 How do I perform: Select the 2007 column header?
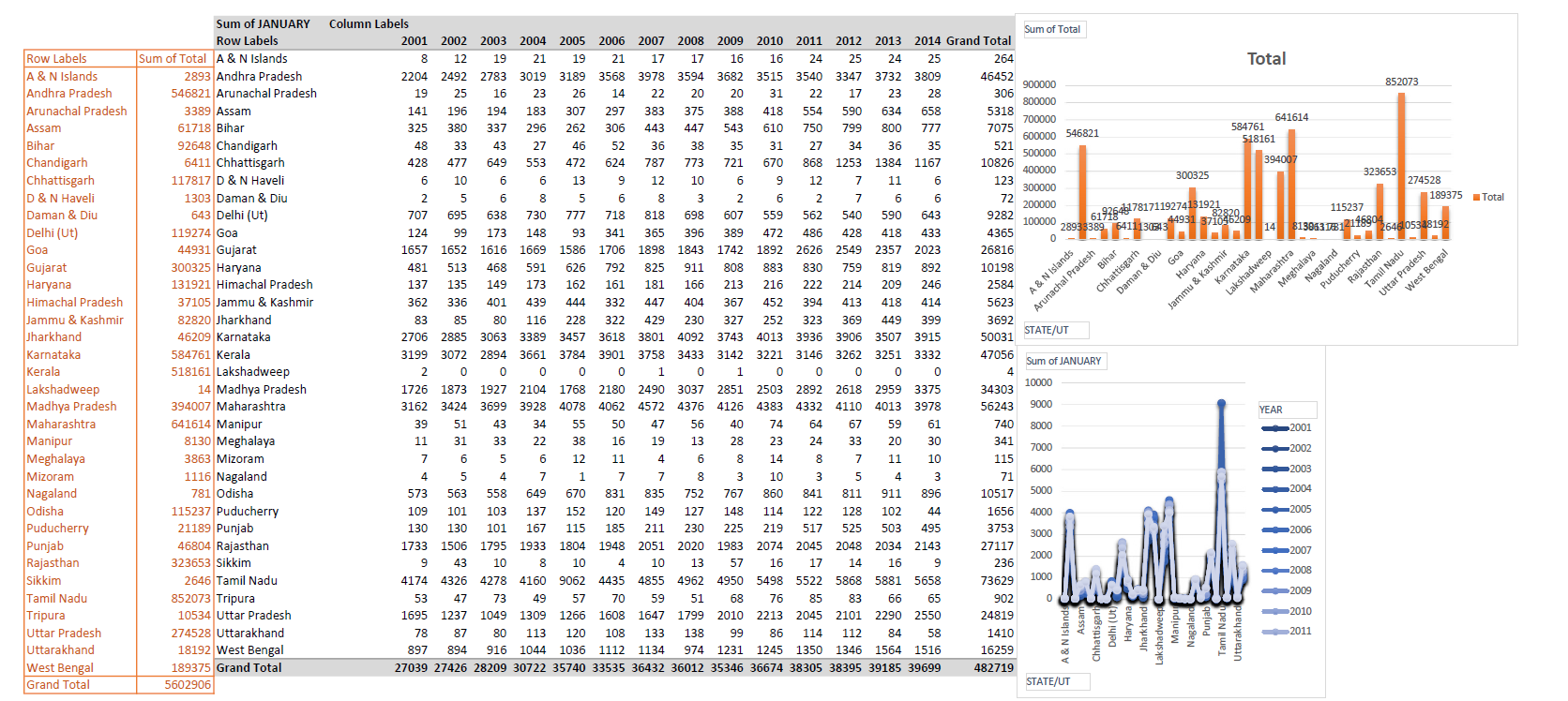click(x=651, y=40)
